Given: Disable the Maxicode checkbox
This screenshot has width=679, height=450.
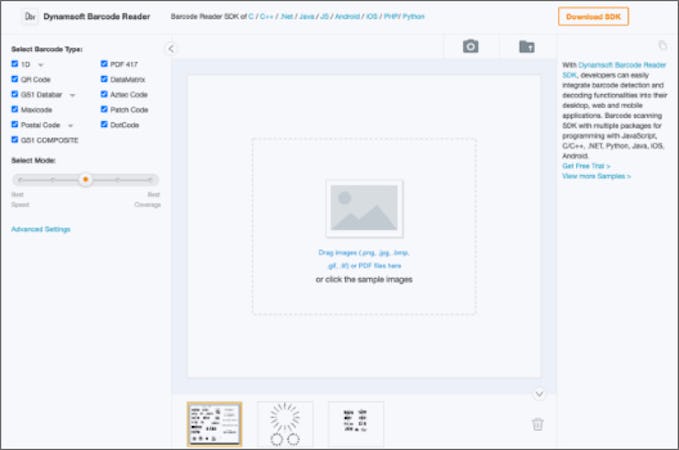Looking at the screenshot, I should pos(15,109).
